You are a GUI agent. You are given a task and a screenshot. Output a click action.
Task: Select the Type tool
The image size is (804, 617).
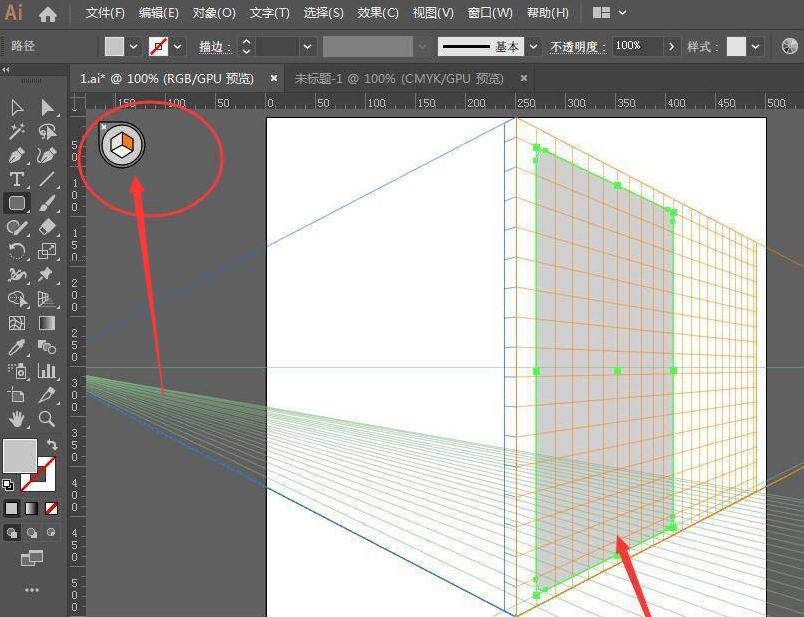pos(17,179)
